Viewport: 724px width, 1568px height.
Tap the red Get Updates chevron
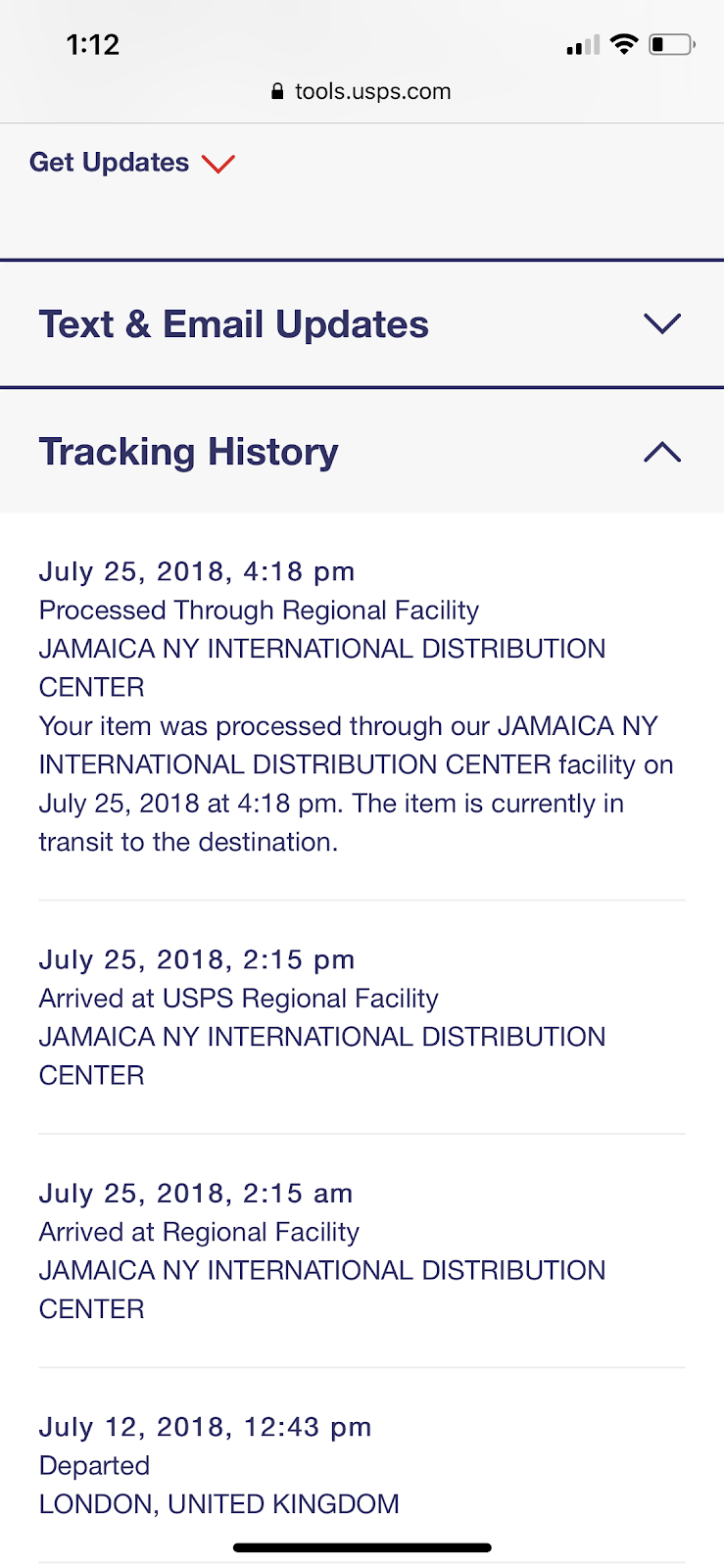(x=217, y=164)
